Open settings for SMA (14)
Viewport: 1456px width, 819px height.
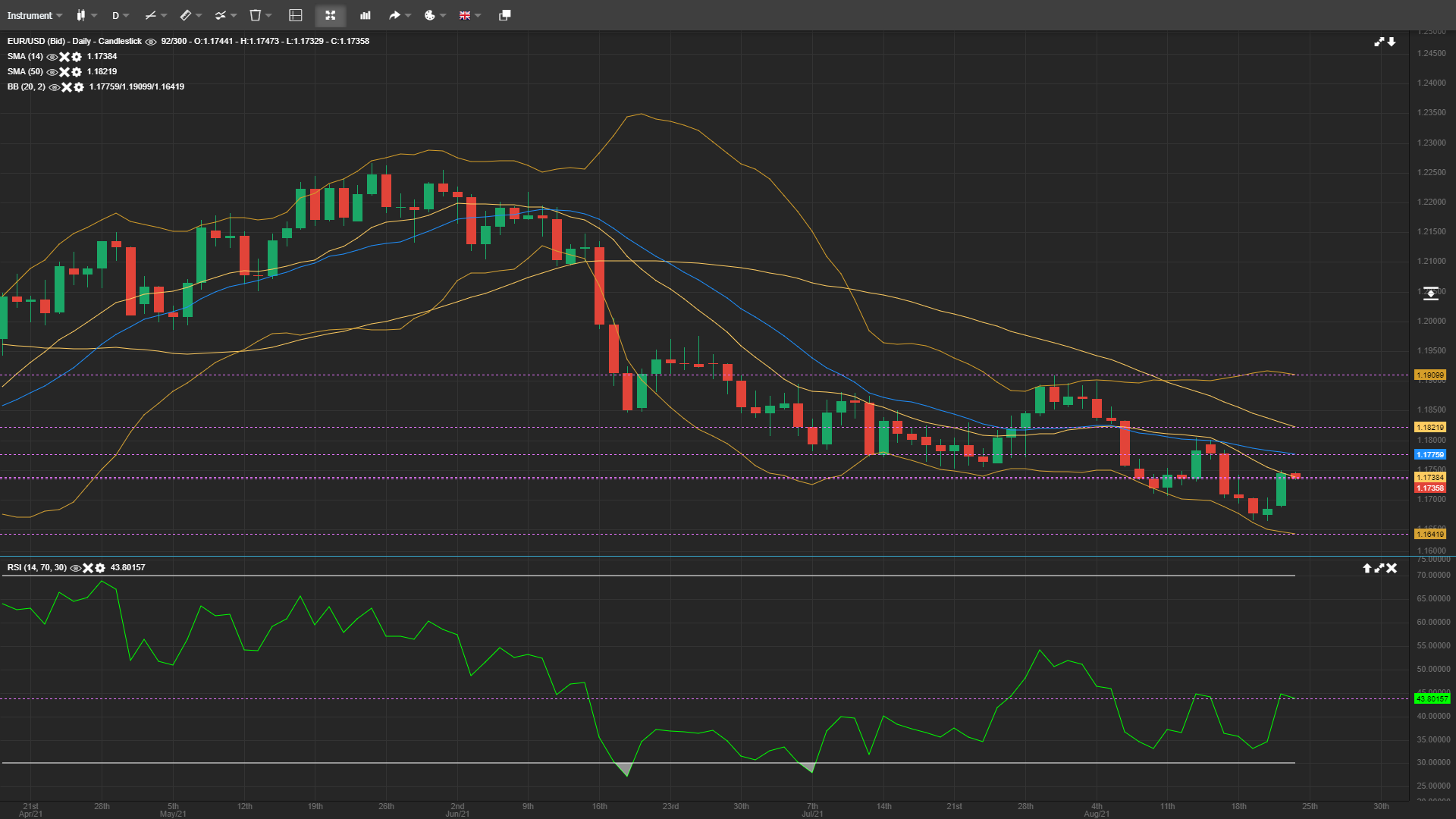click(77, 57)
